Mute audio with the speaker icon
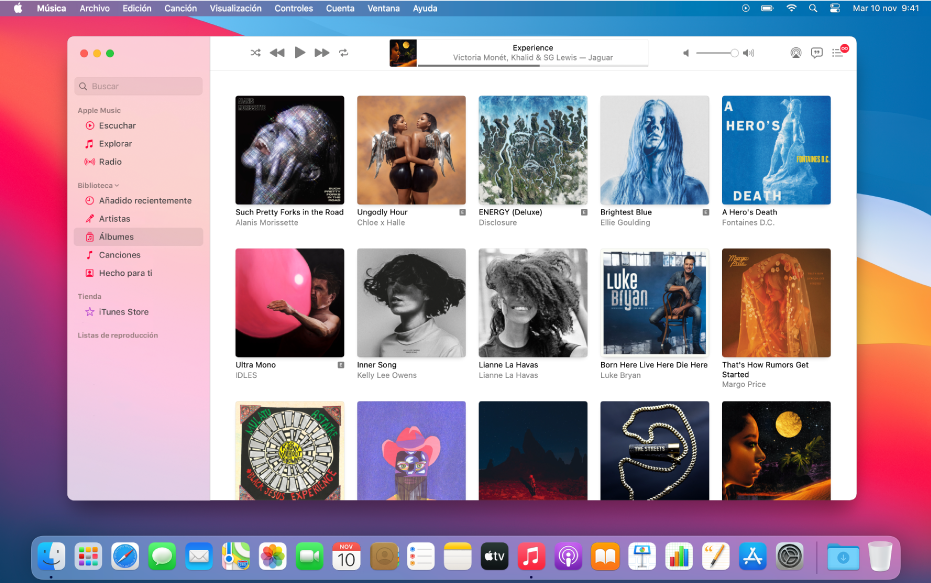931x583 pixels. pyautogui.click(x=686, y=52)
